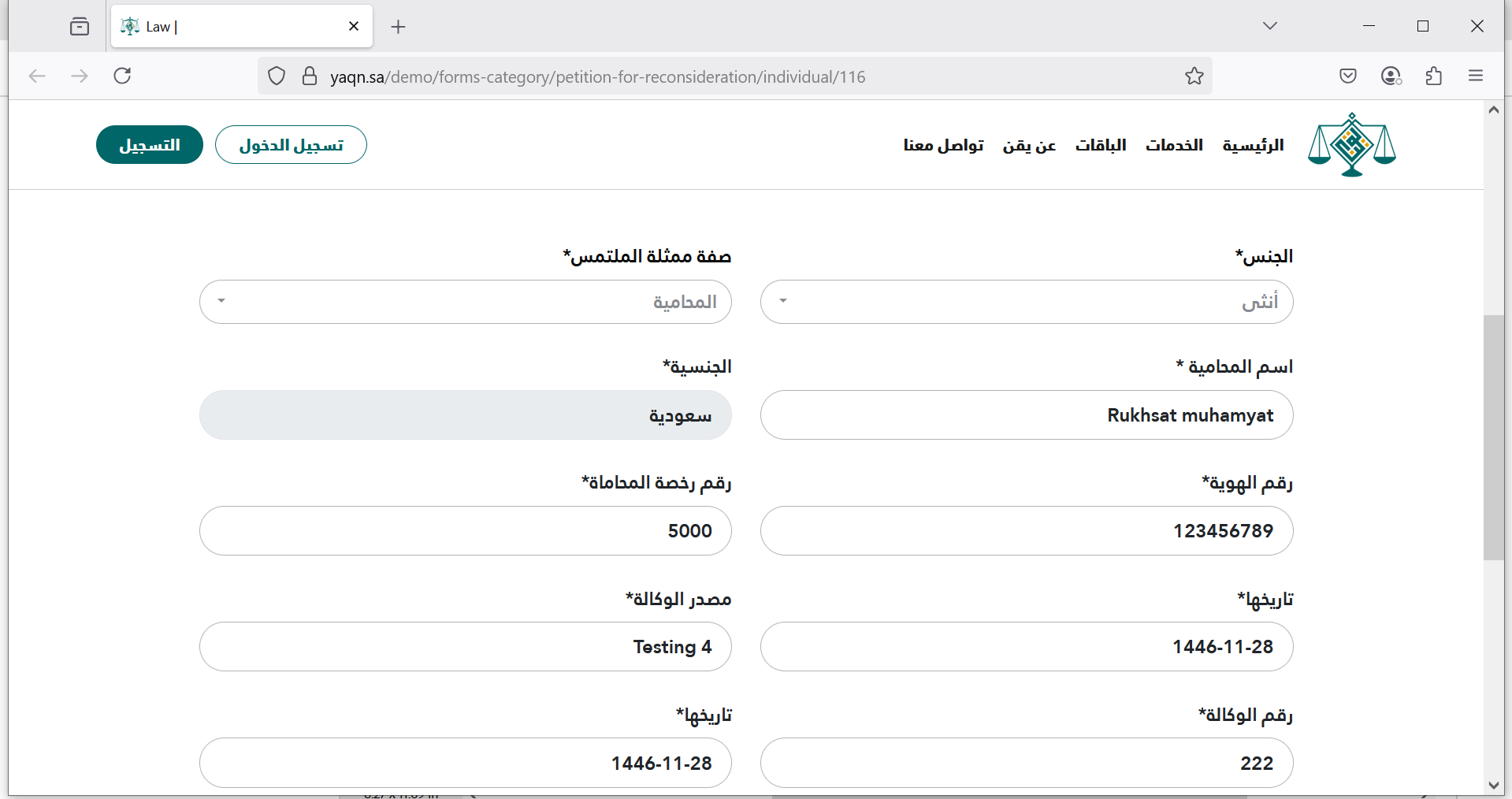Click the رقم الهوية input field
This screenshot has height=799, width=1512.
coord(1026,531)
